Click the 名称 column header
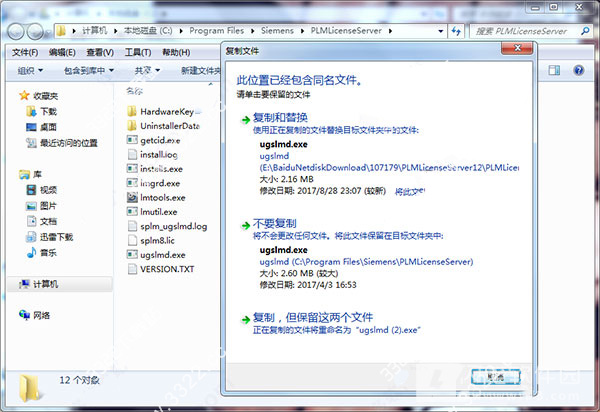 click(x=134, y=91)
